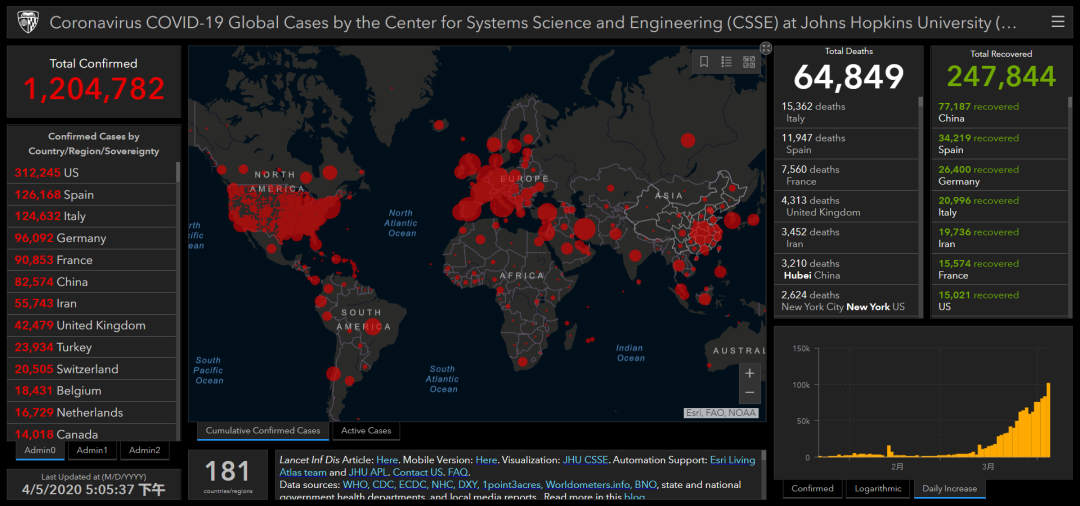
Task: Select US 15,021 recovered entry
Action: pyautogui.click(x=999, y=301)
